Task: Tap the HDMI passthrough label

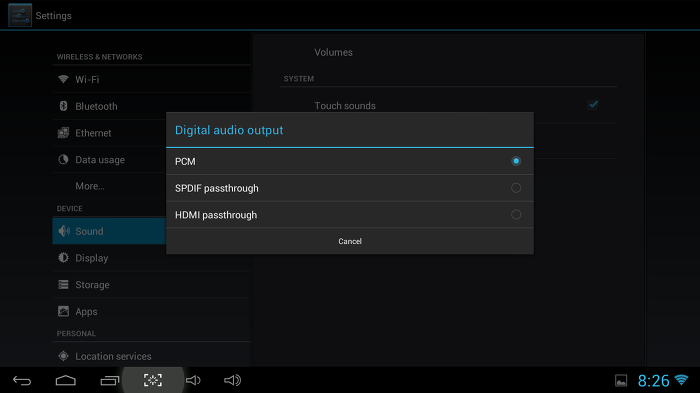Action: point(216,215)
